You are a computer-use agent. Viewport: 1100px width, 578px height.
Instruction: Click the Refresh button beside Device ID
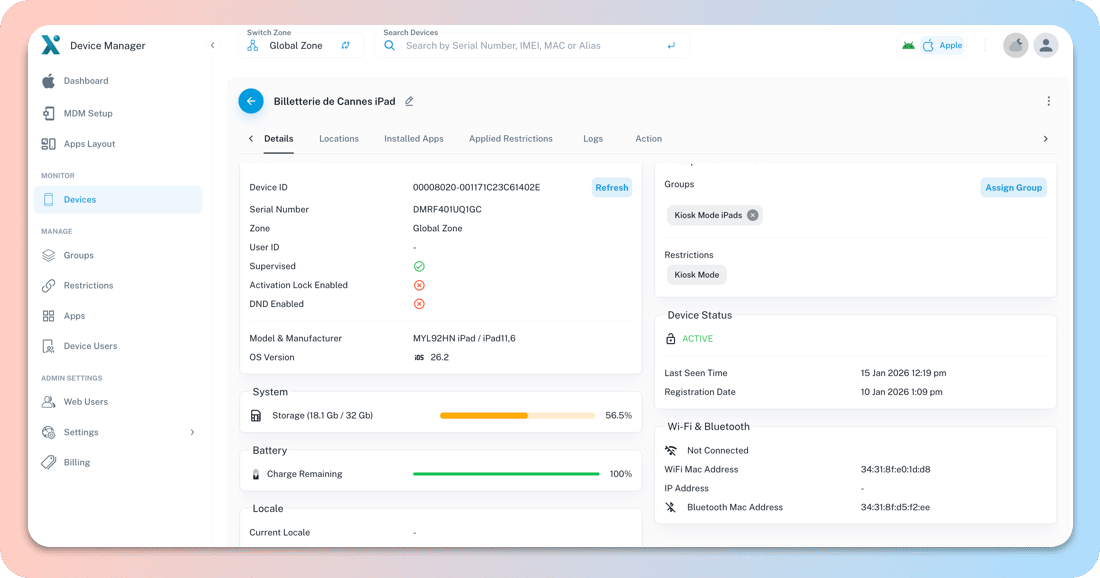(611, 187)
